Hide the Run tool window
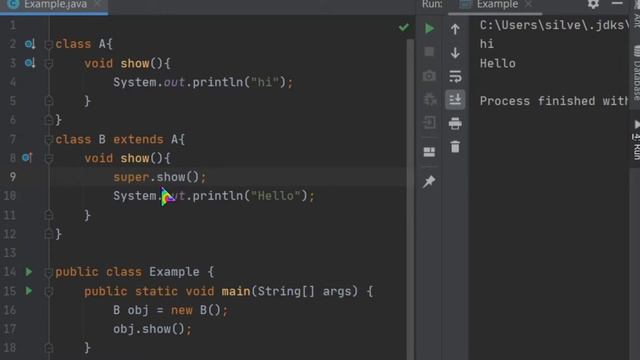 tap(617, 4)
